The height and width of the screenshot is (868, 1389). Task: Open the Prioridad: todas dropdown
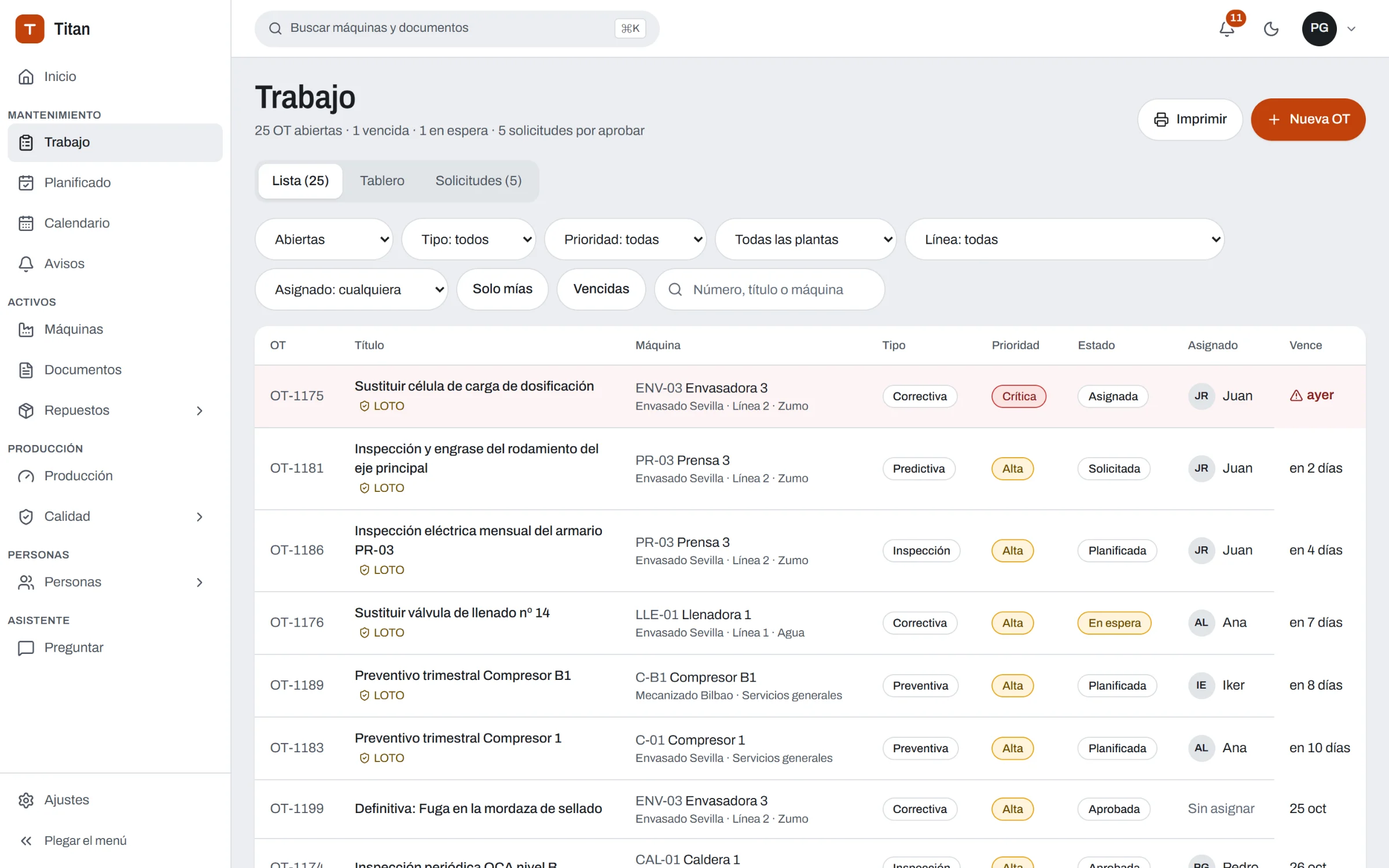pos(625,240)
